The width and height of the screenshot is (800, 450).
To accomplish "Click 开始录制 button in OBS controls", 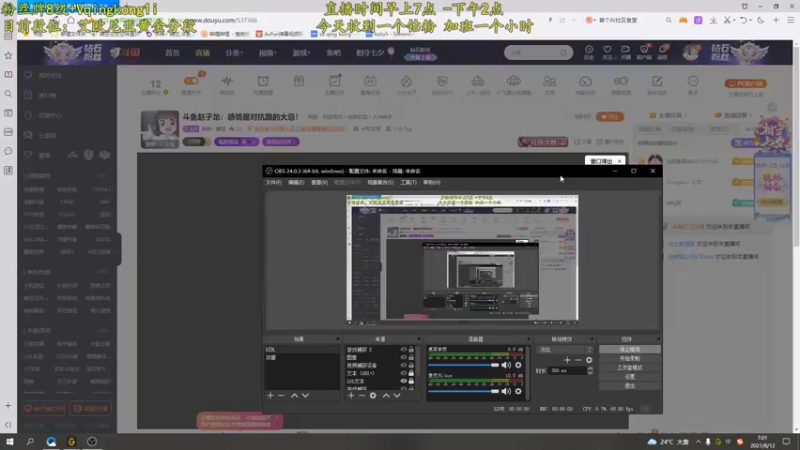I will [x=630, y=359].
